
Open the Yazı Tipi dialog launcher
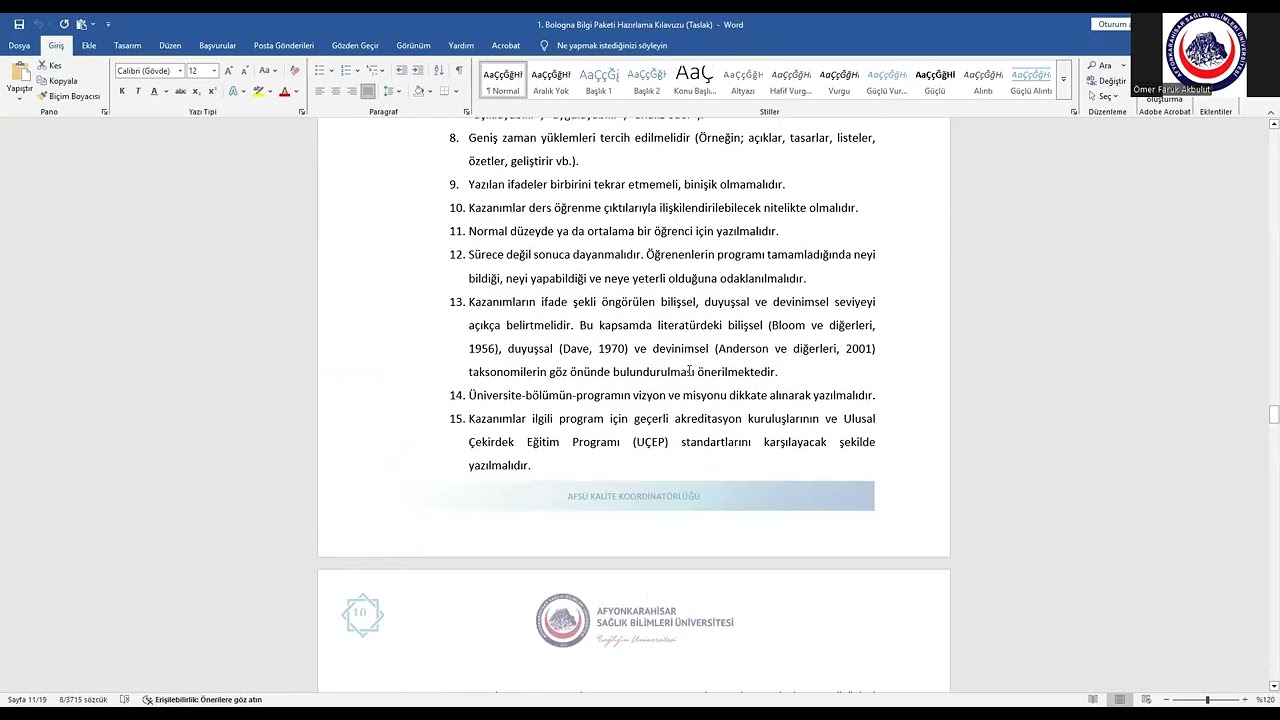pyautogui.click(x=302, y=112)
